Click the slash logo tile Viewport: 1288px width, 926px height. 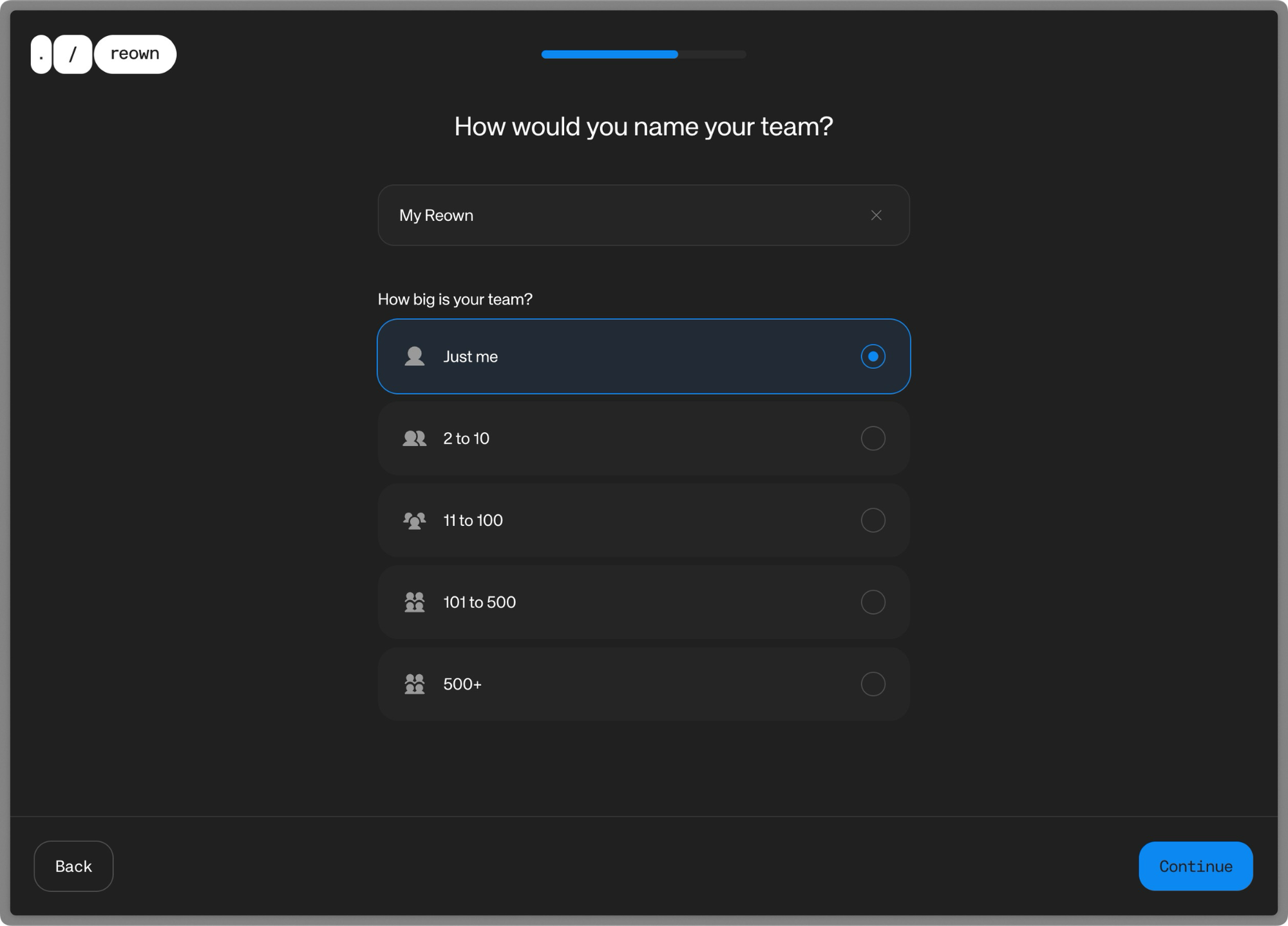[x=73, y=54]
